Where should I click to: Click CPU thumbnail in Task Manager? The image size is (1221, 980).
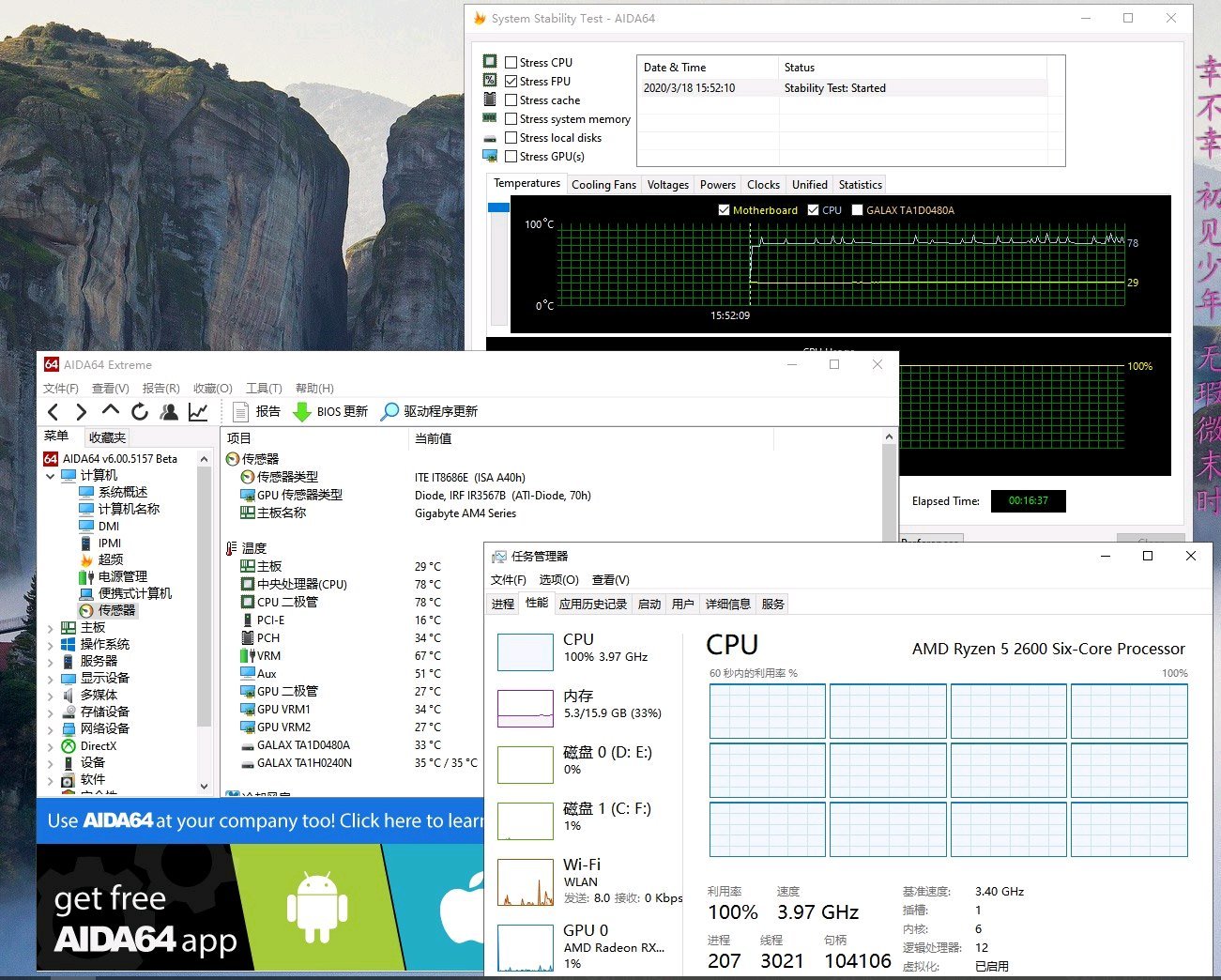click(526, 651)
